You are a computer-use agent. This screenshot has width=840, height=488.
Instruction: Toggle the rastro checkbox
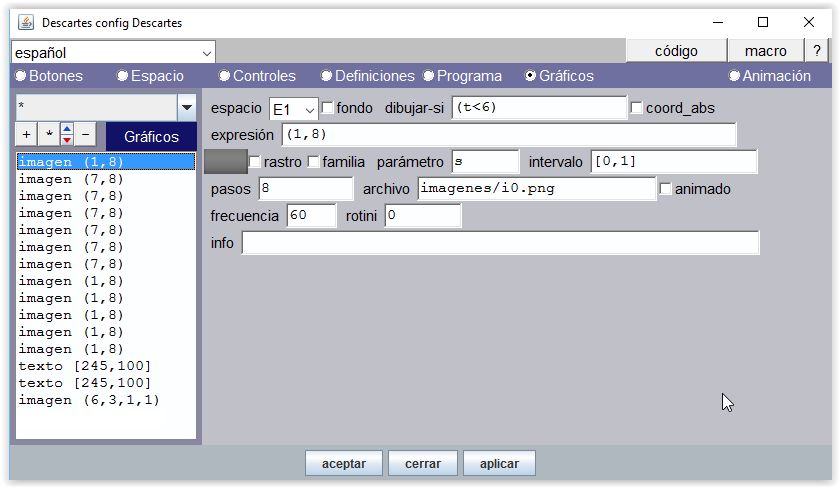click(255, 162)
